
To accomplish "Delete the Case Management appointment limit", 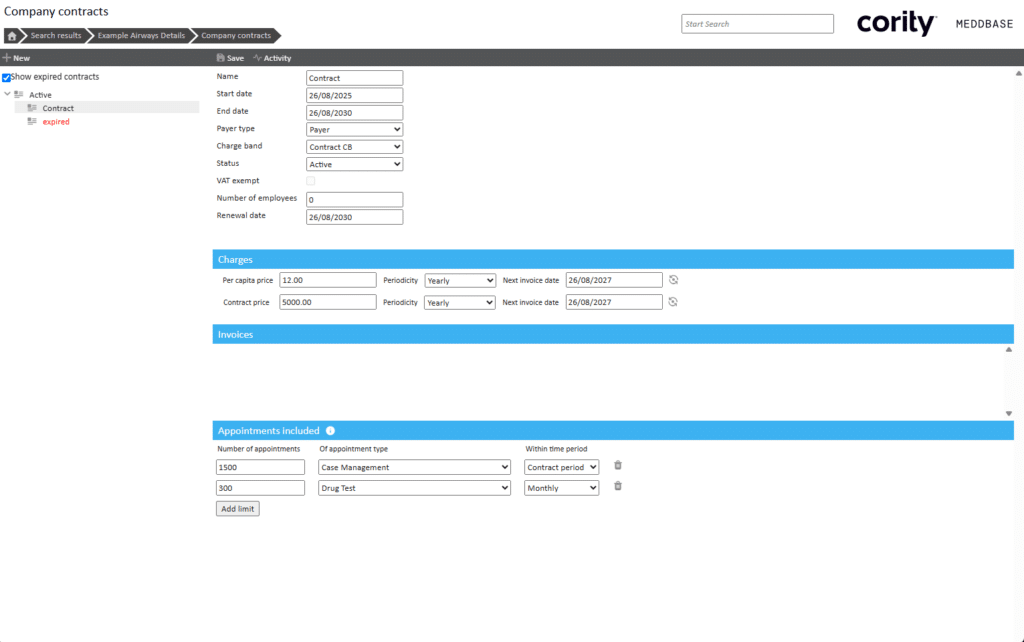I will pos(618,466).
